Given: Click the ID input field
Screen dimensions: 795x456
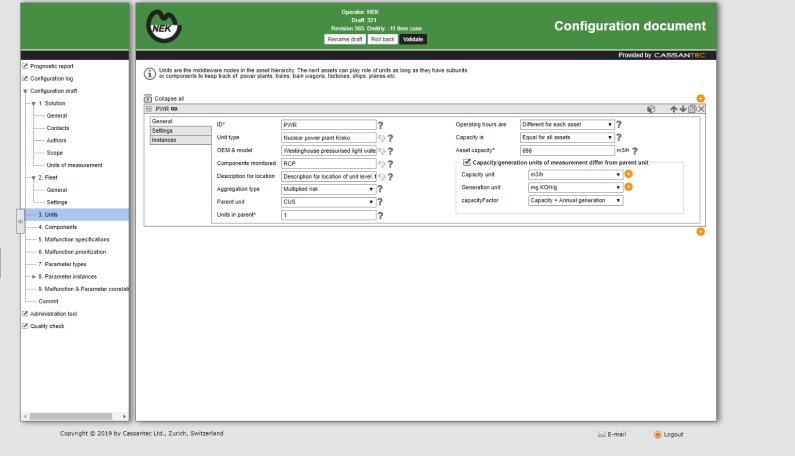Looking at the screenshot, I should [x=329, y=125].
